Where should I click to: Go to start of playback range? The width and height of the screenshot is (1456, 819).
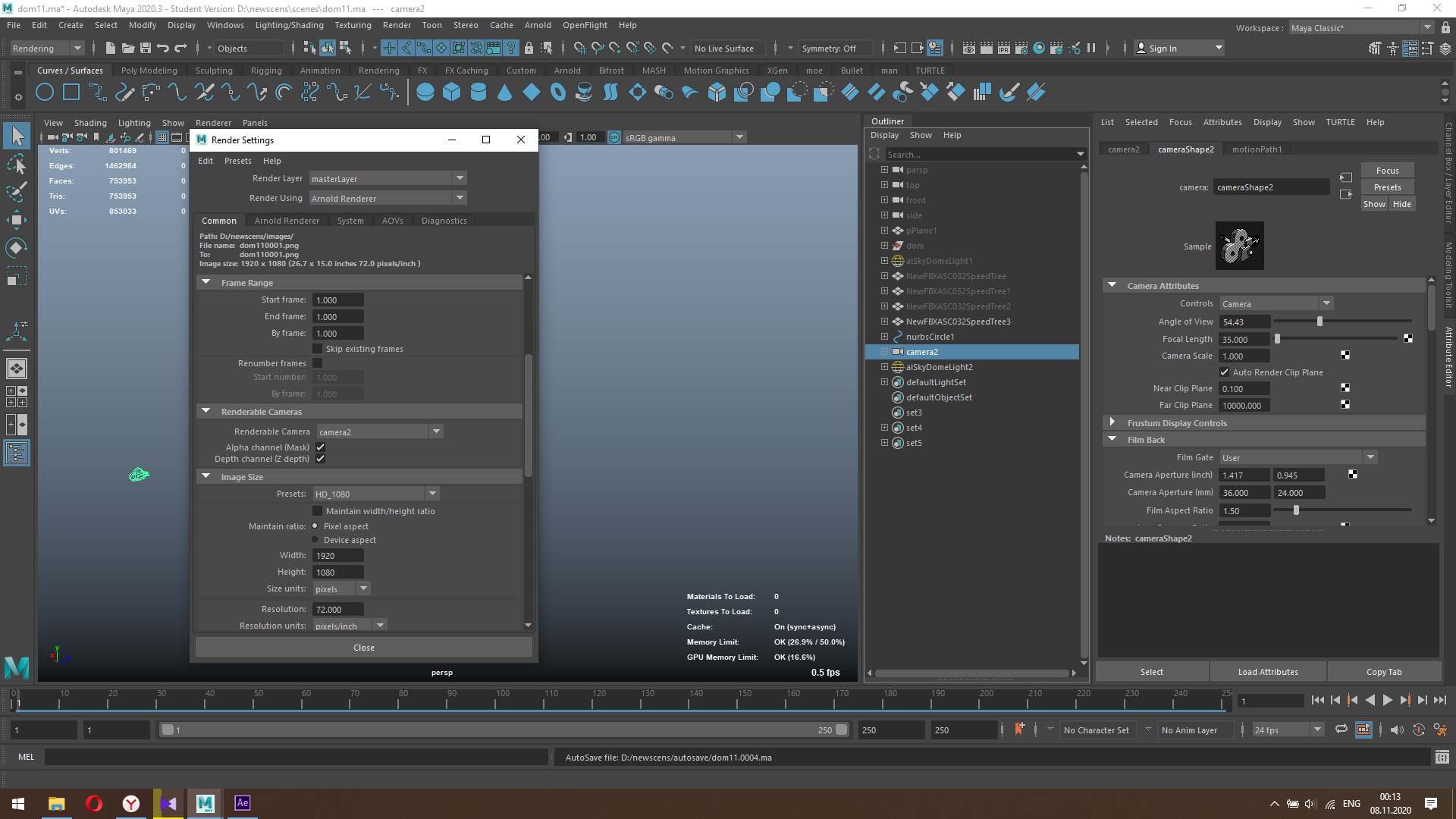point(1317,701)
